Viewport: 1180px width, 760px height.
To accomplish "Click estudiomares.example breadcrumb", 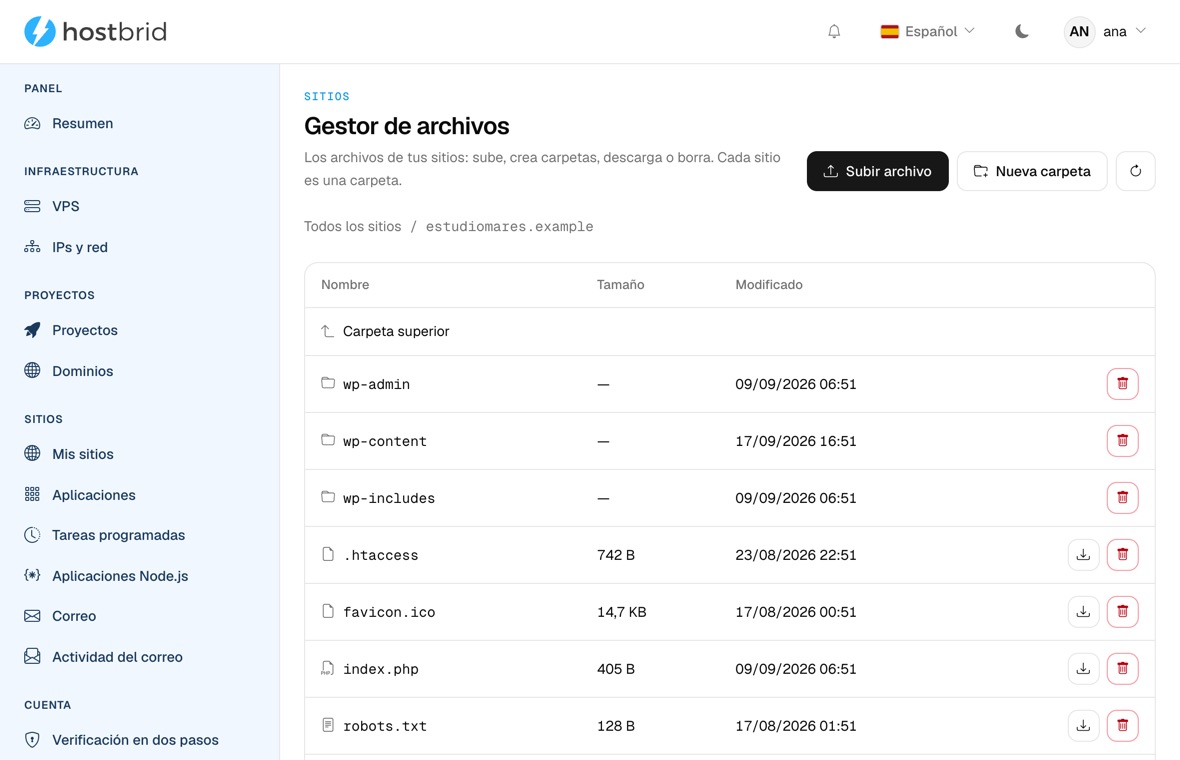I will pos(509,226).
